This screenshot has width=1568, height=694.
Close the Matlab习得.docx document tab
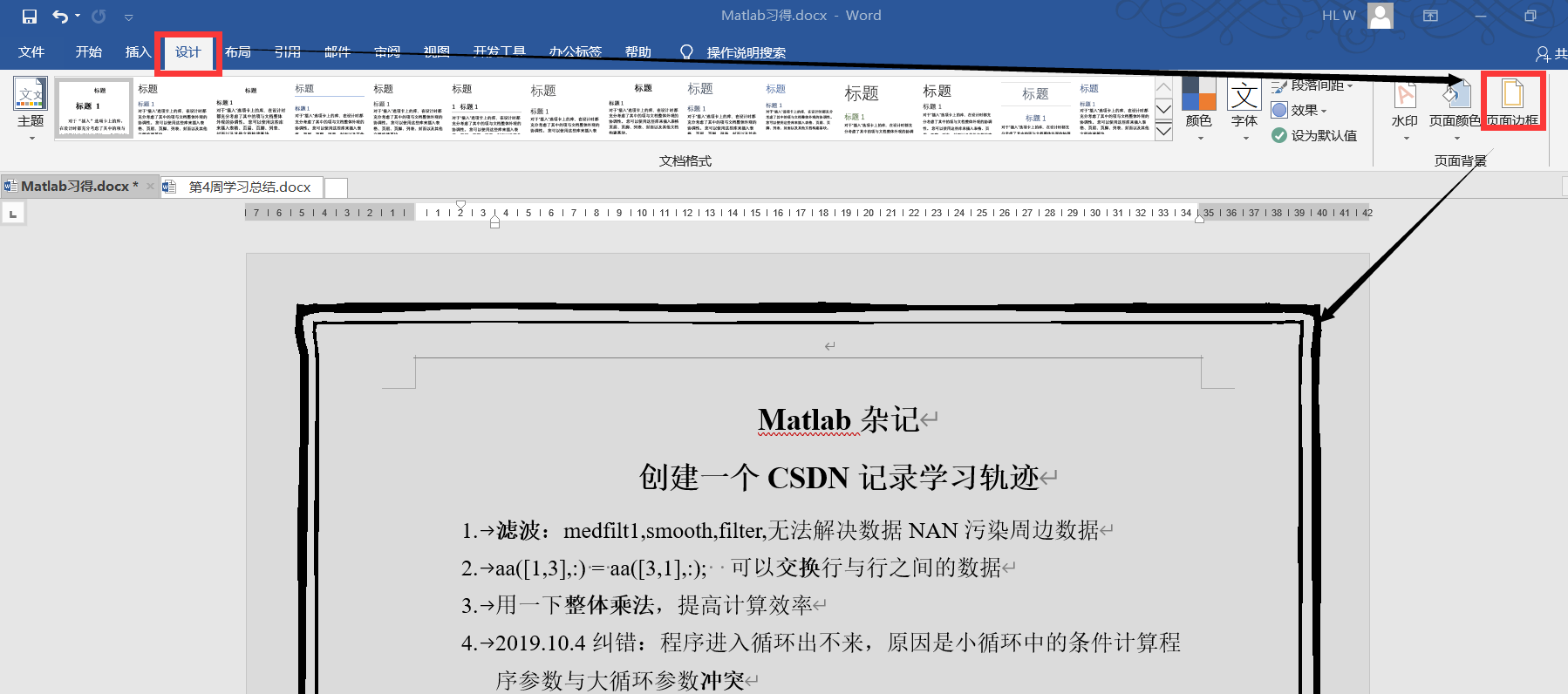point(150,187)
